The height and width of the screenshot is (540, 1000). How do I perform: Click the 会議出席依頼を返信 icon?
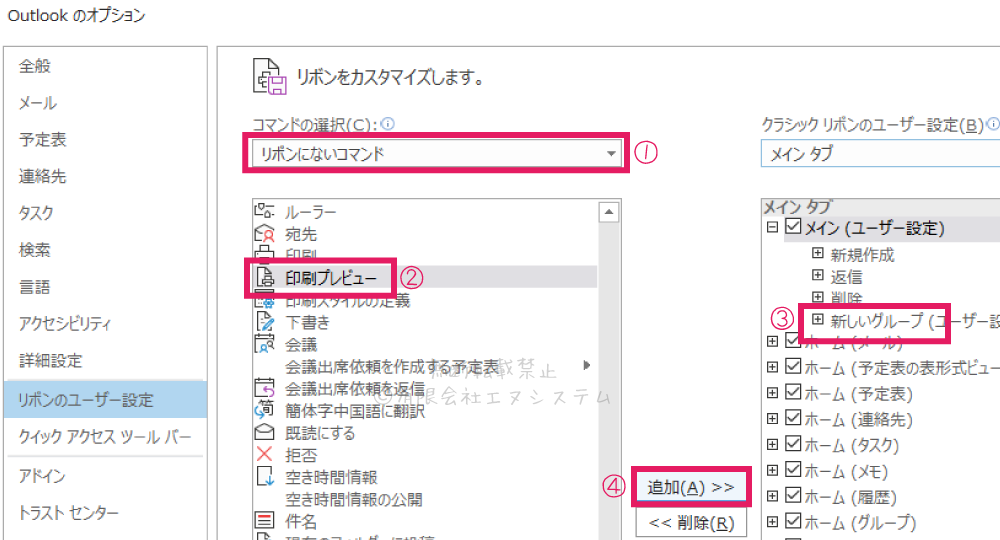[x=264, y=388]
